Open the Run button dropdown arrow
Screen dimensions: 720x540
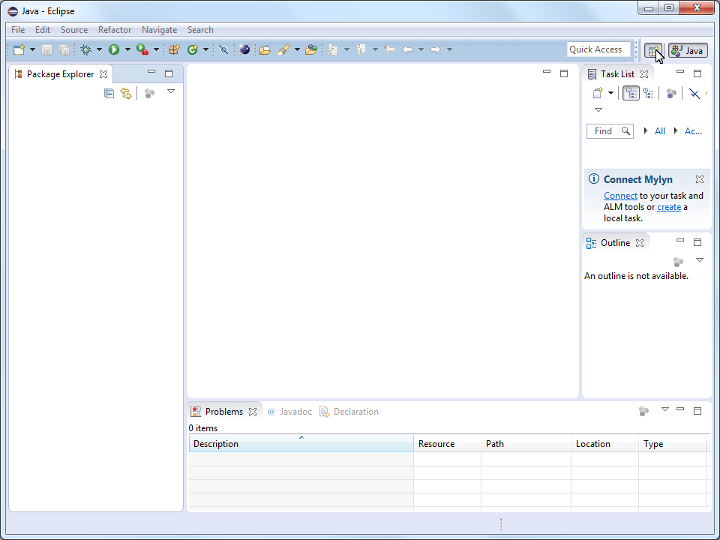coord(127,50)
